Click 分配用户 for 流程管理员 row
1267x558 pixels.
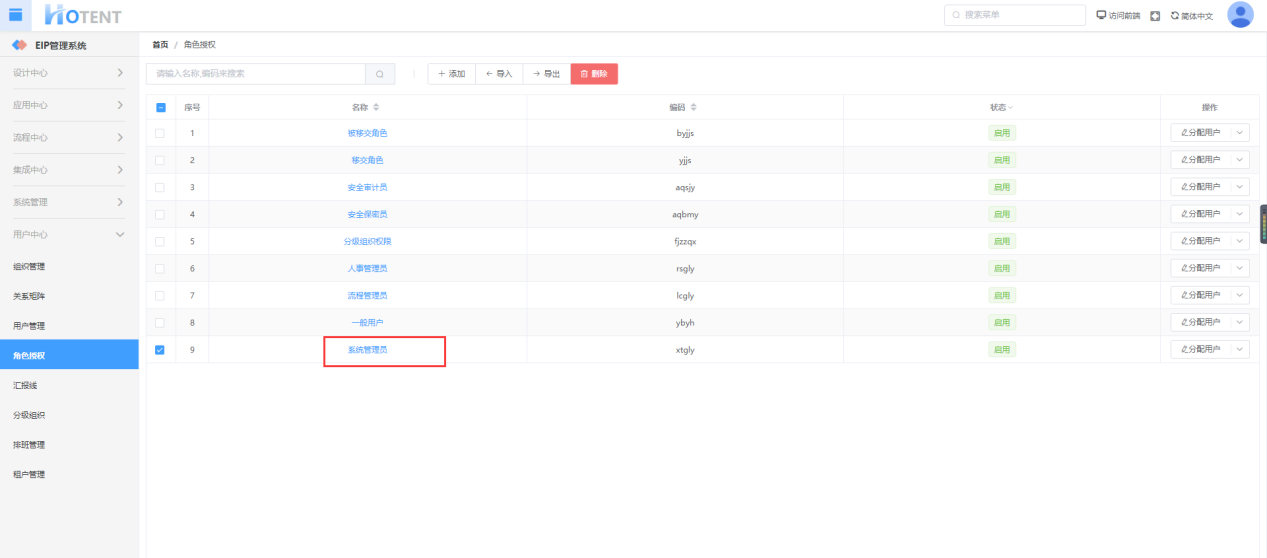(1201, 295)
